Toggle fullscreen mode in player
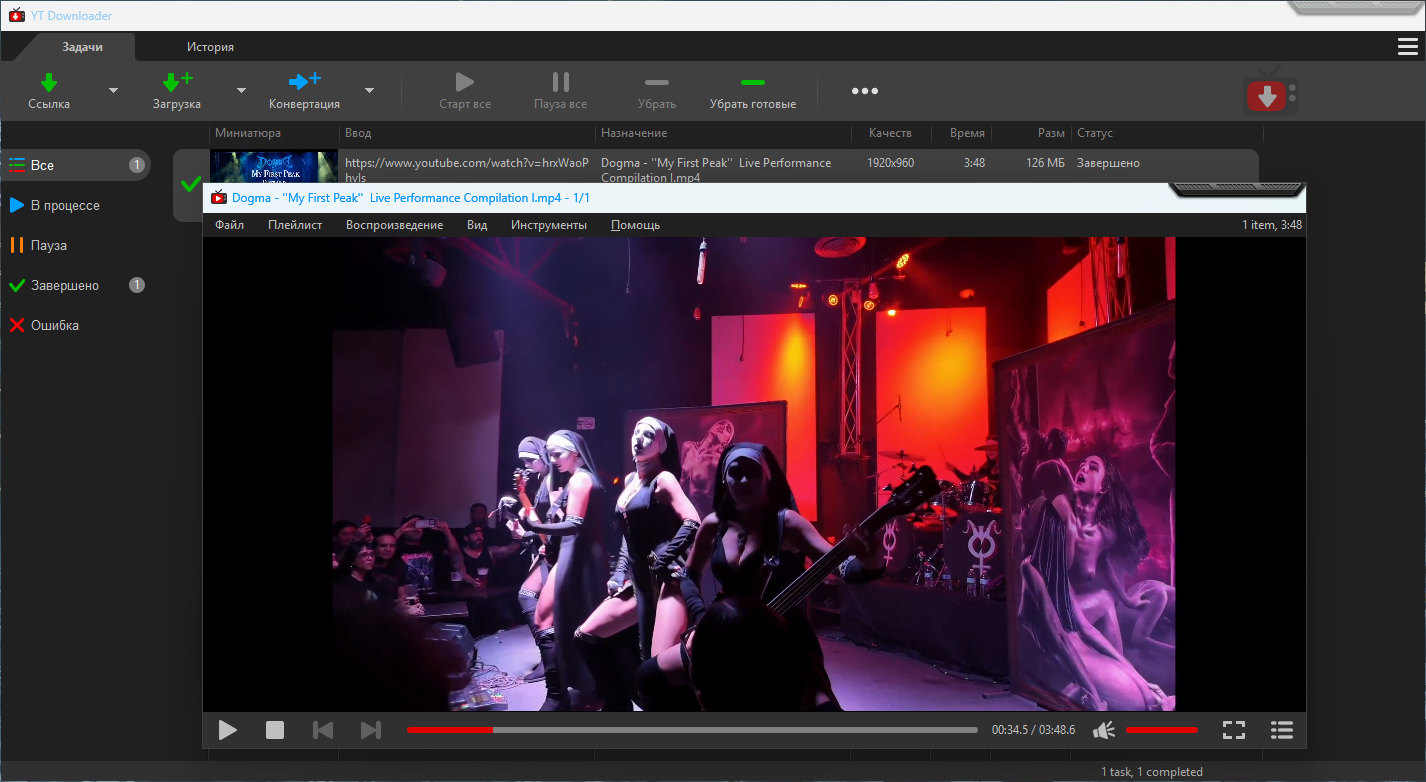Screen dimensions: 1426x782 [1234, 730]
